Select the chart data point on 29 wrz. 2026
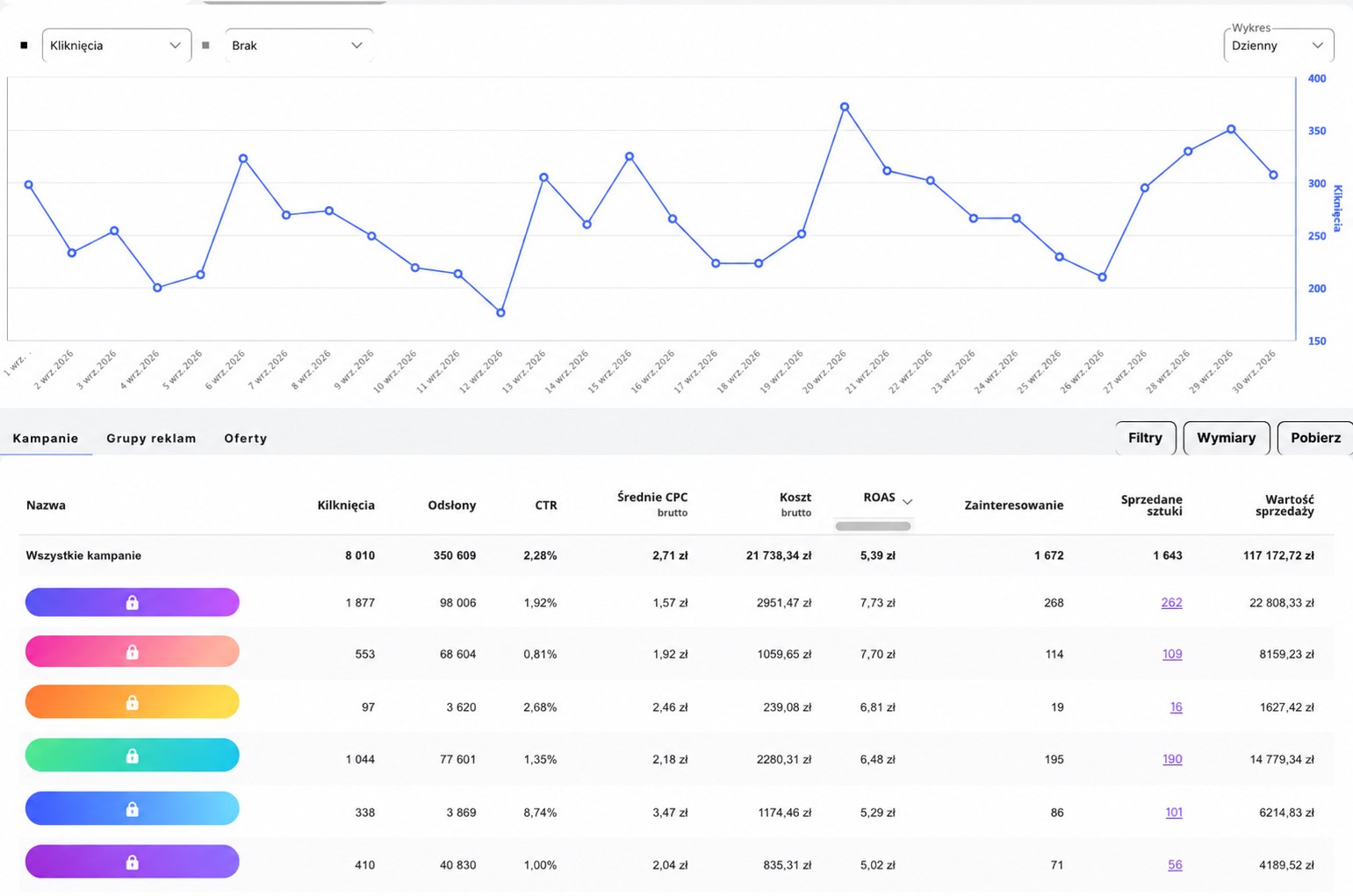 pyautogui.click(x=1232, y=129)
